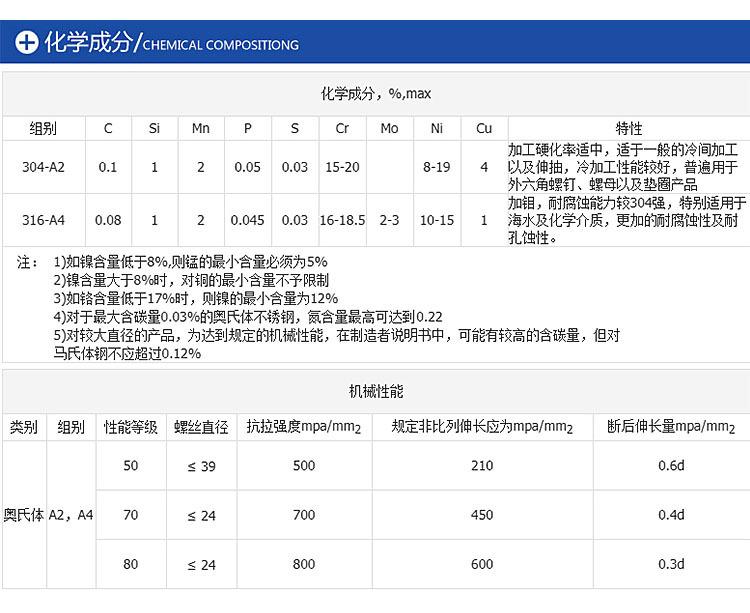Click the 800 tensile strength value

tap(304, 564)
